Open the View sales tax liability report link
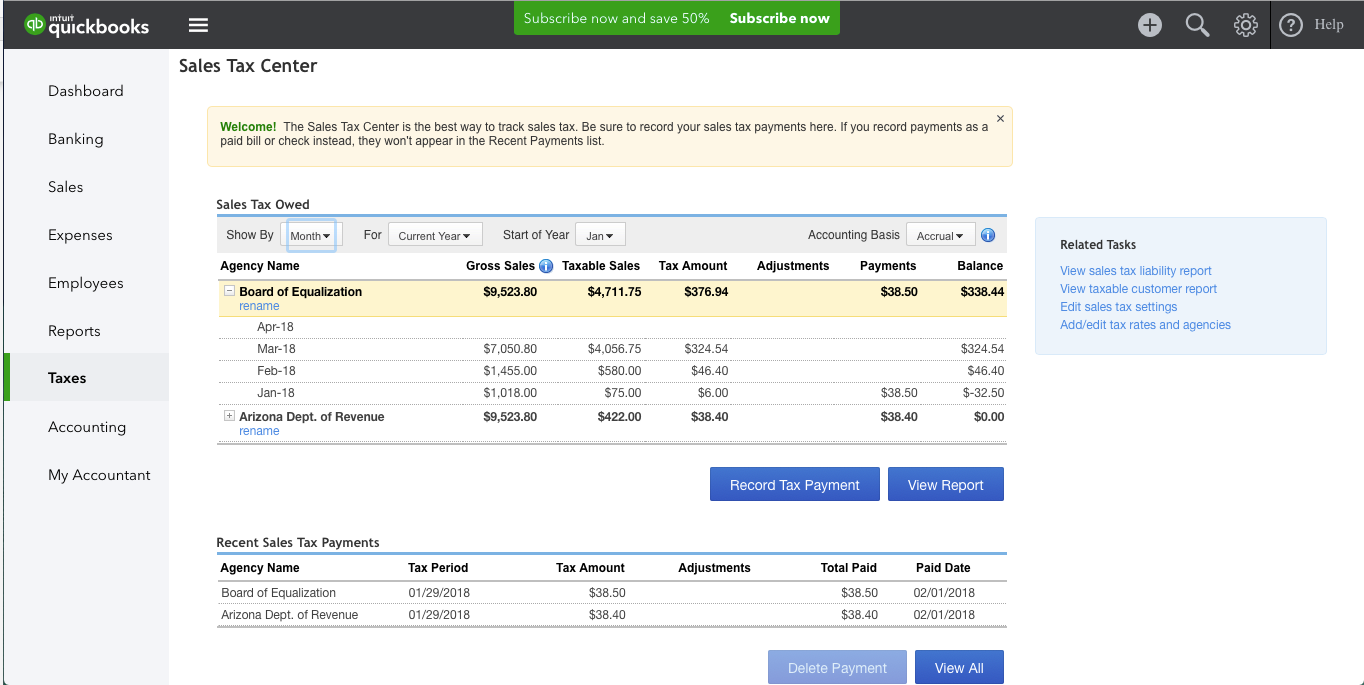 tap(1135, 270)
